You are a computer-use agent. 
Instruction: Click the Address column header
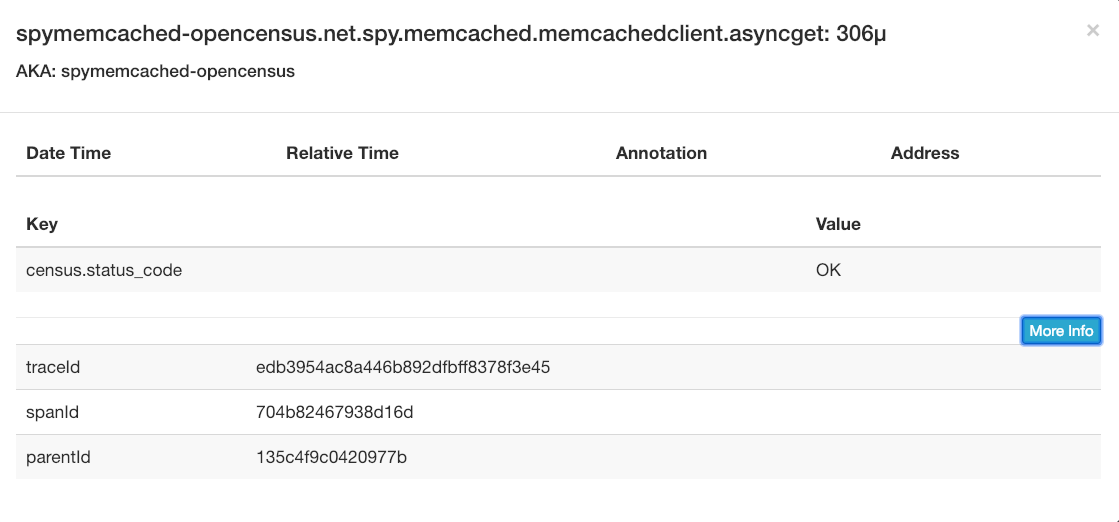point(925,153)
